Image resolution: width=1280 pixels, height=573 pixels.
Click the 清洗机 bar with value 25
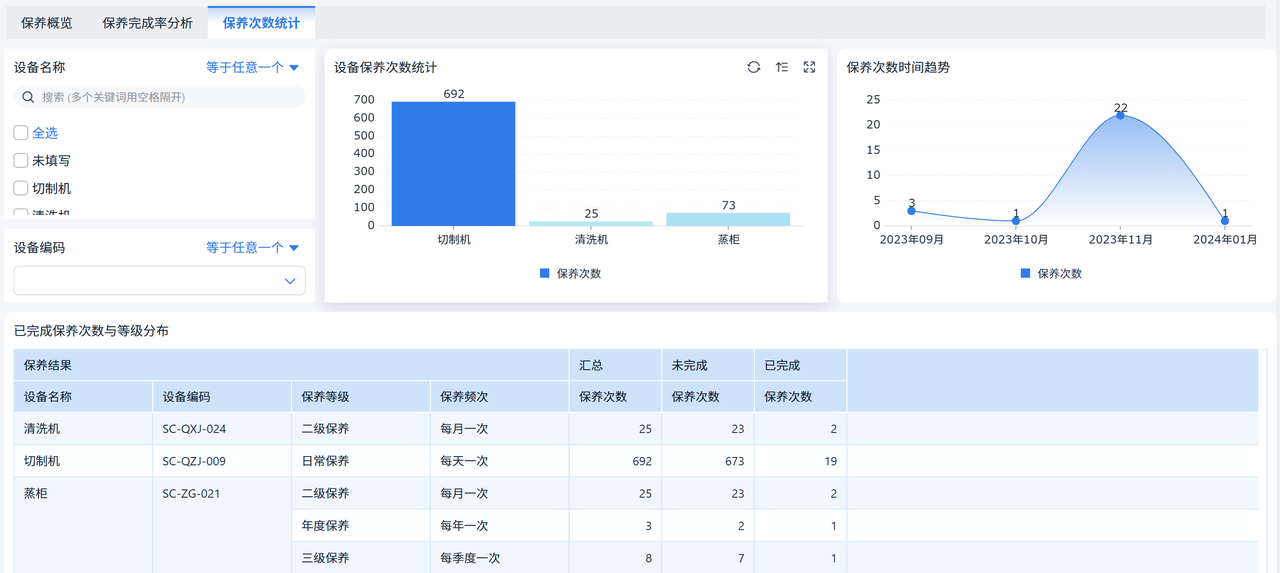click(591, 223)
